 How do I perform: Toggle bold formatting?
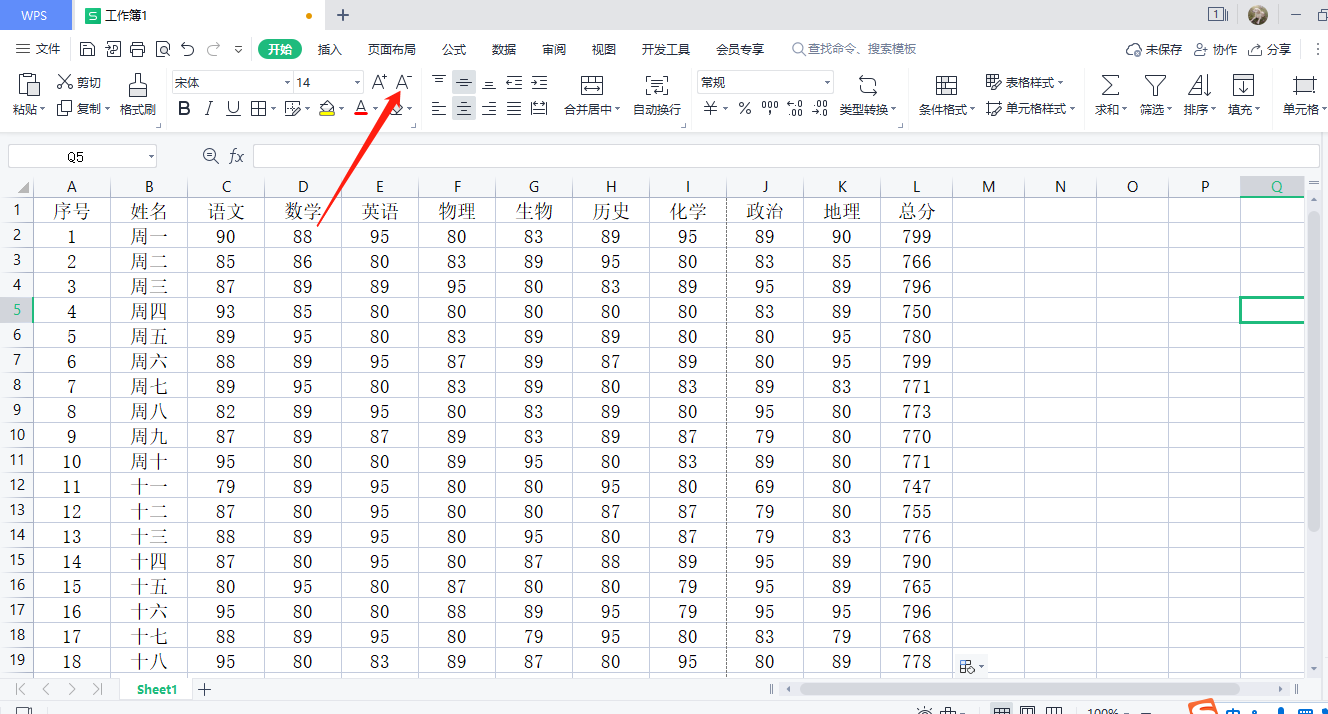click(184, 109)
